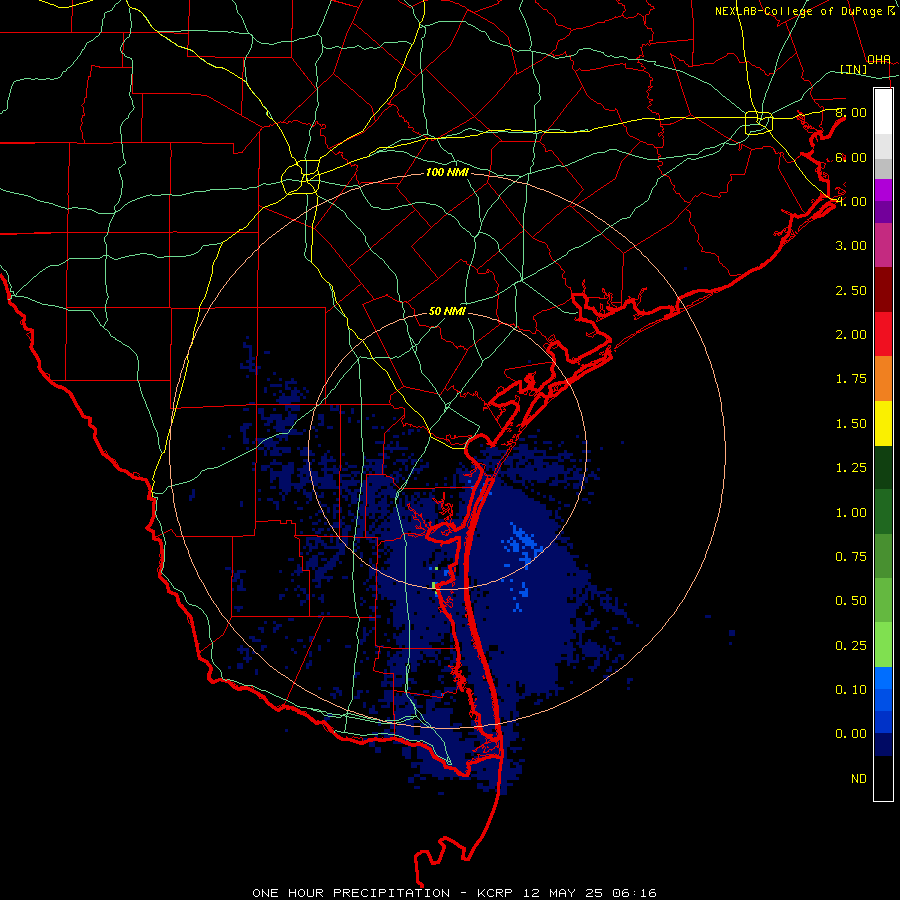Click the green 1.00 inch legend swatch
Viewport: 900px width, 900px height.
click(883, 512)
